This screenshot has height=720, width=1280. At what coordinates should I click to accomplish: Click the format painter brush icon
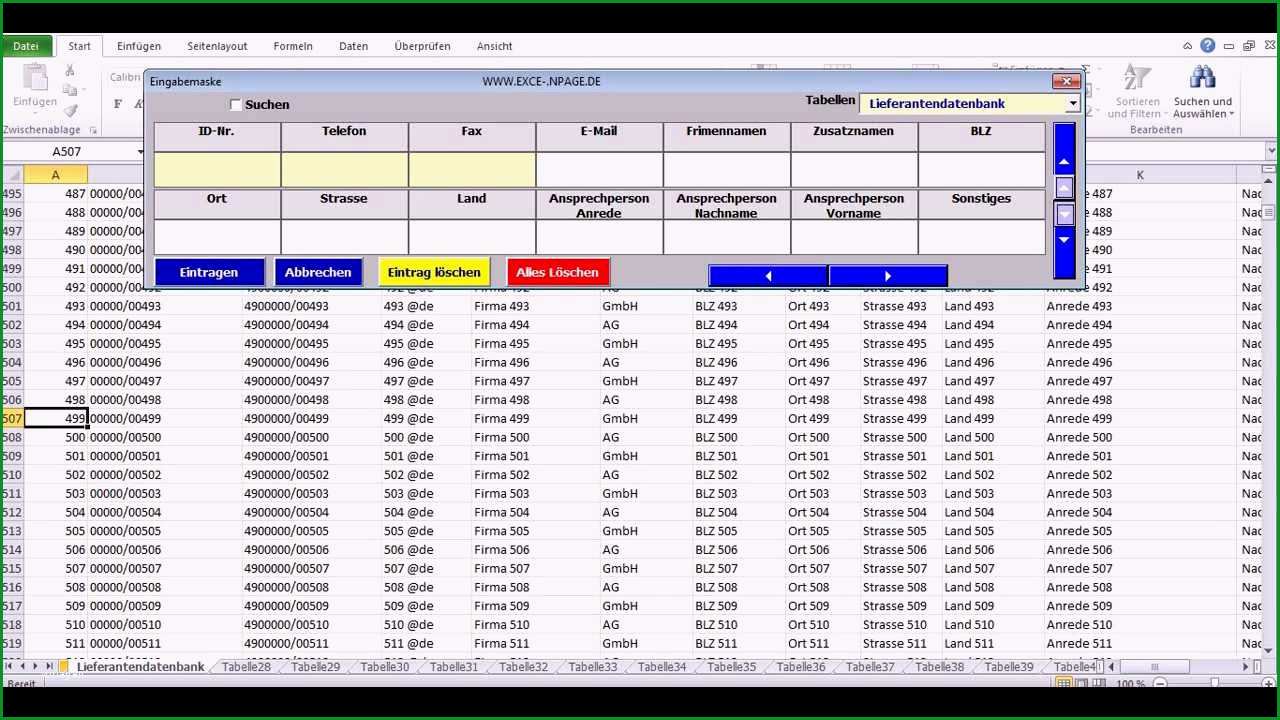click(x=70, y=110)
